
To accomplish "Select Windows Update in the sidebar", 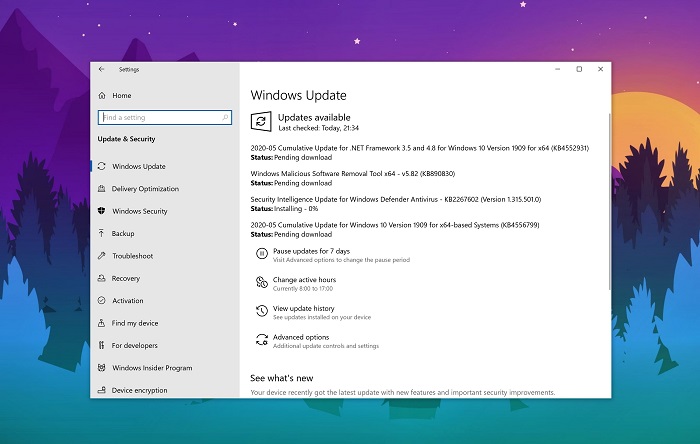I will 138,166.
